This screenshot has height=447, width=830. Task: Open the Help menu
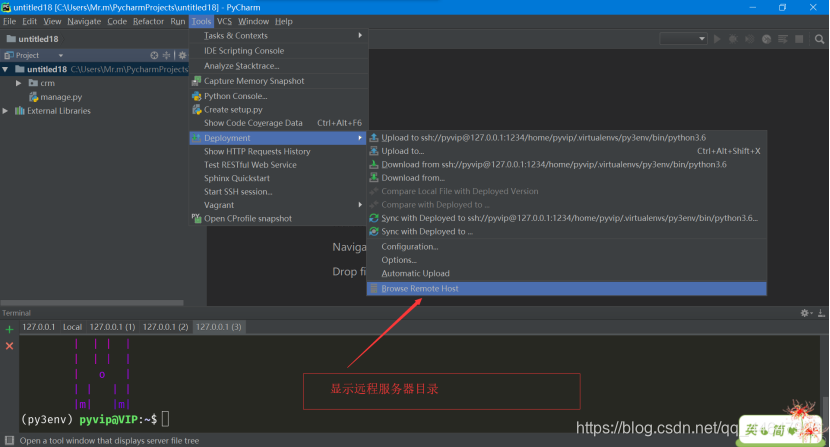pos(284,21)
